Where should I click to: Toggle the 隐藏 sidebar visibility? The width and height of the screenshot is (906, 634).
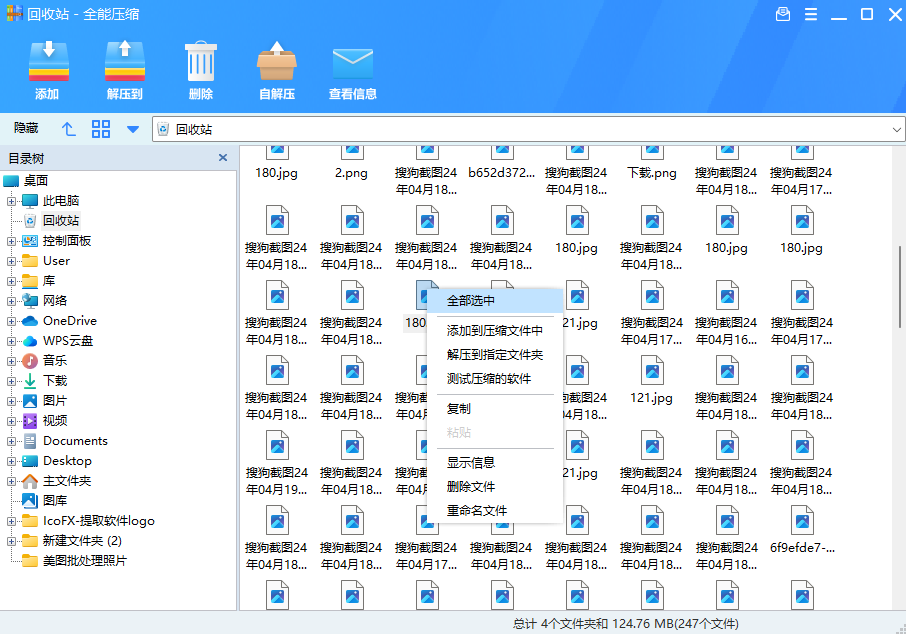(25, 128)
